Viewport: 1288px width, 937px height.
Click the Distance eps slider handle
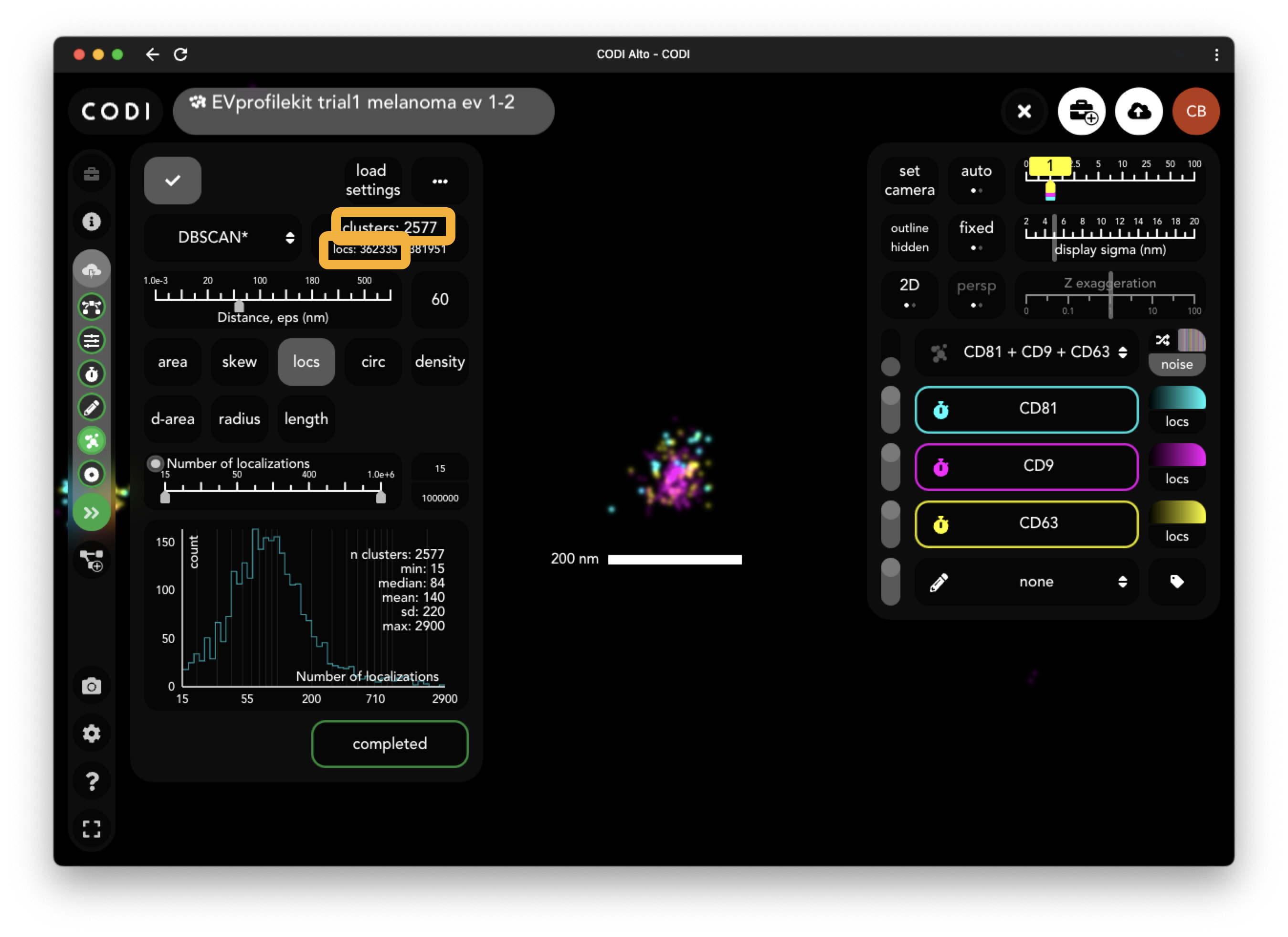click(x=239, y=306)
